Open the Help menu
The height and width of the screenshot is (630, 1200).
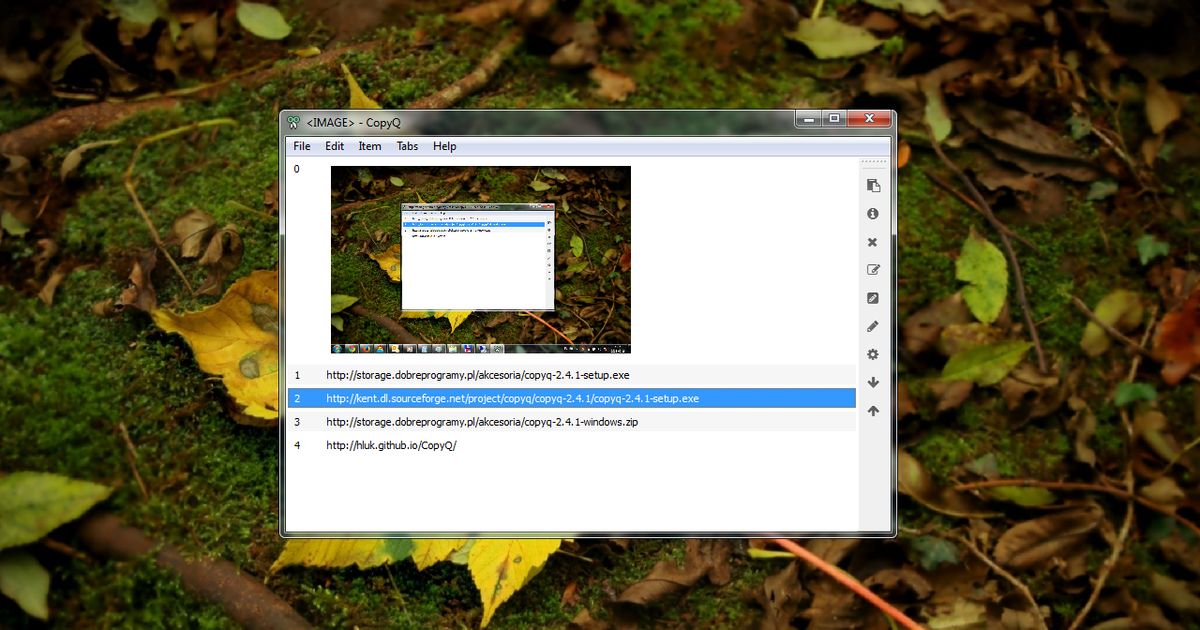pyautogui.click(x=444, y=146)
